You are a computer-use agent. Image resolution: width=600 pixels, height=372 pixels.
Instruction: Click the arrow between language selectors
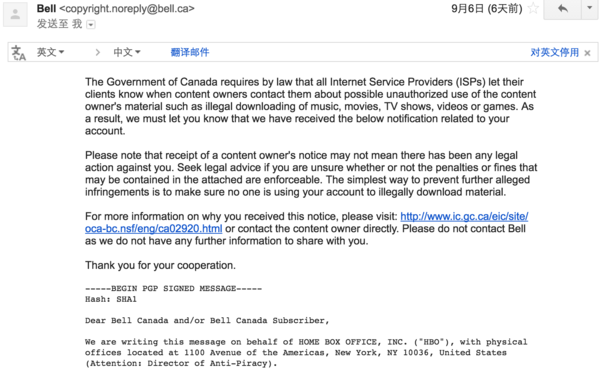[x=98, y=52]
